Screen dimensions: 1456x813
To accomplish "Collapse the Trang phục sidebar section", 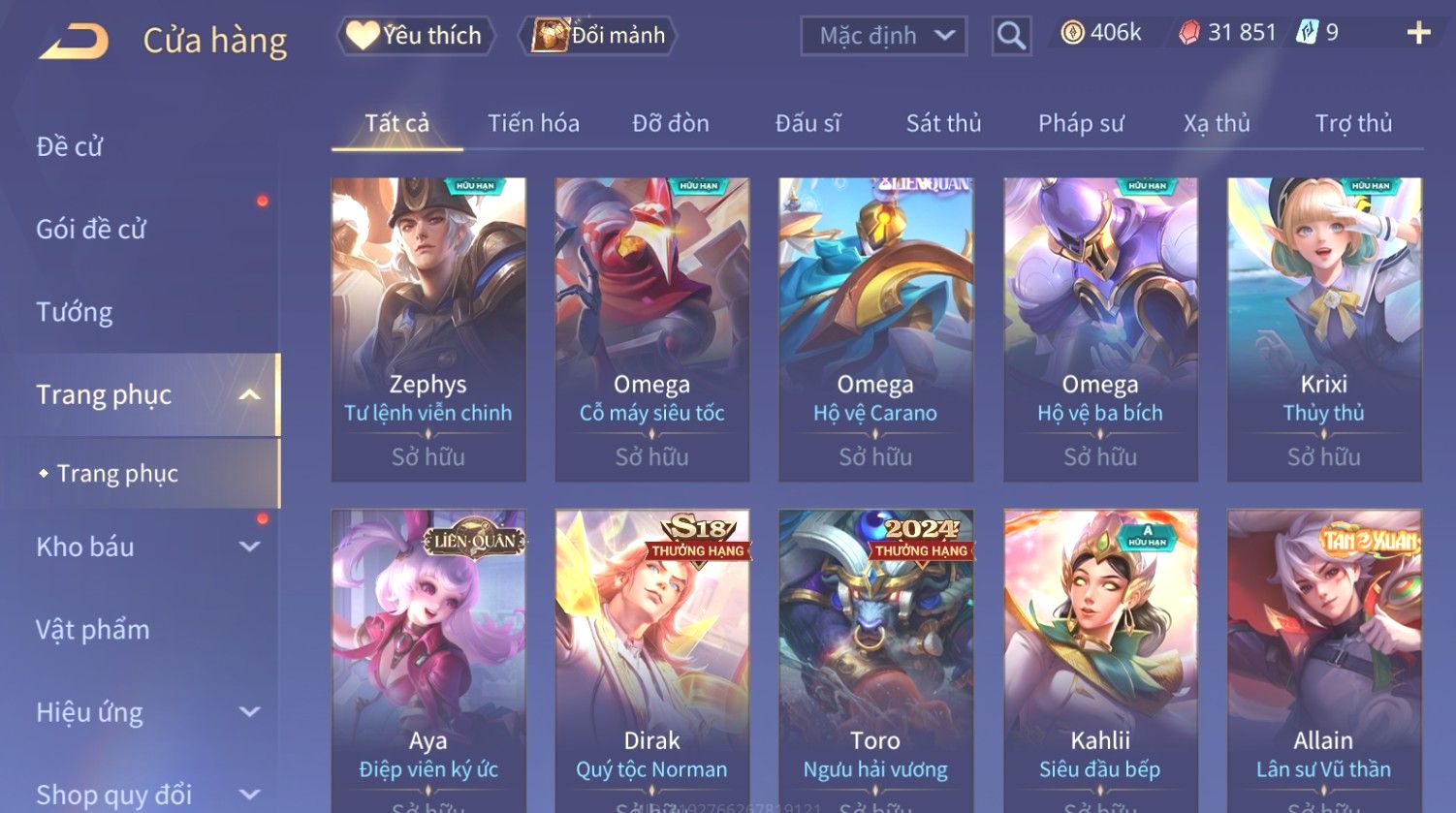I will (250, 394).
